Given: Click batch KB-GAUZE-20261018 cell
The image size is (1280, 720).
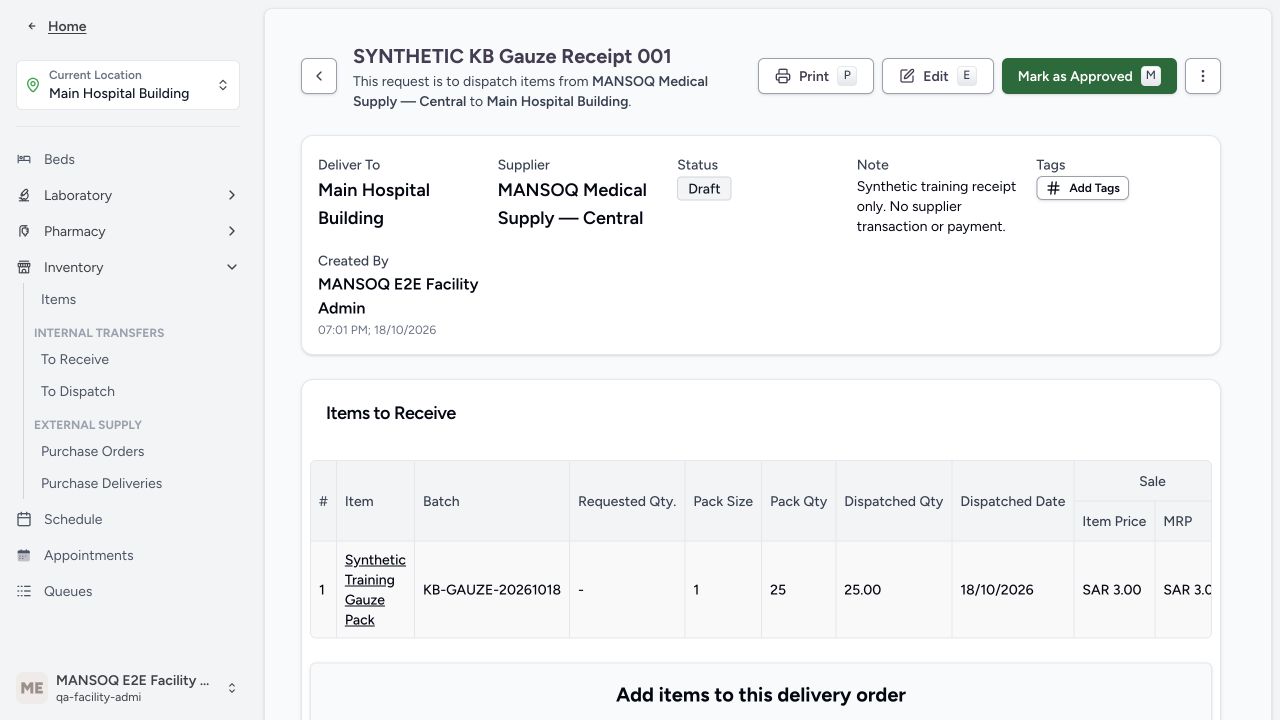Looking at the screenshot, I should coord(492,590).
